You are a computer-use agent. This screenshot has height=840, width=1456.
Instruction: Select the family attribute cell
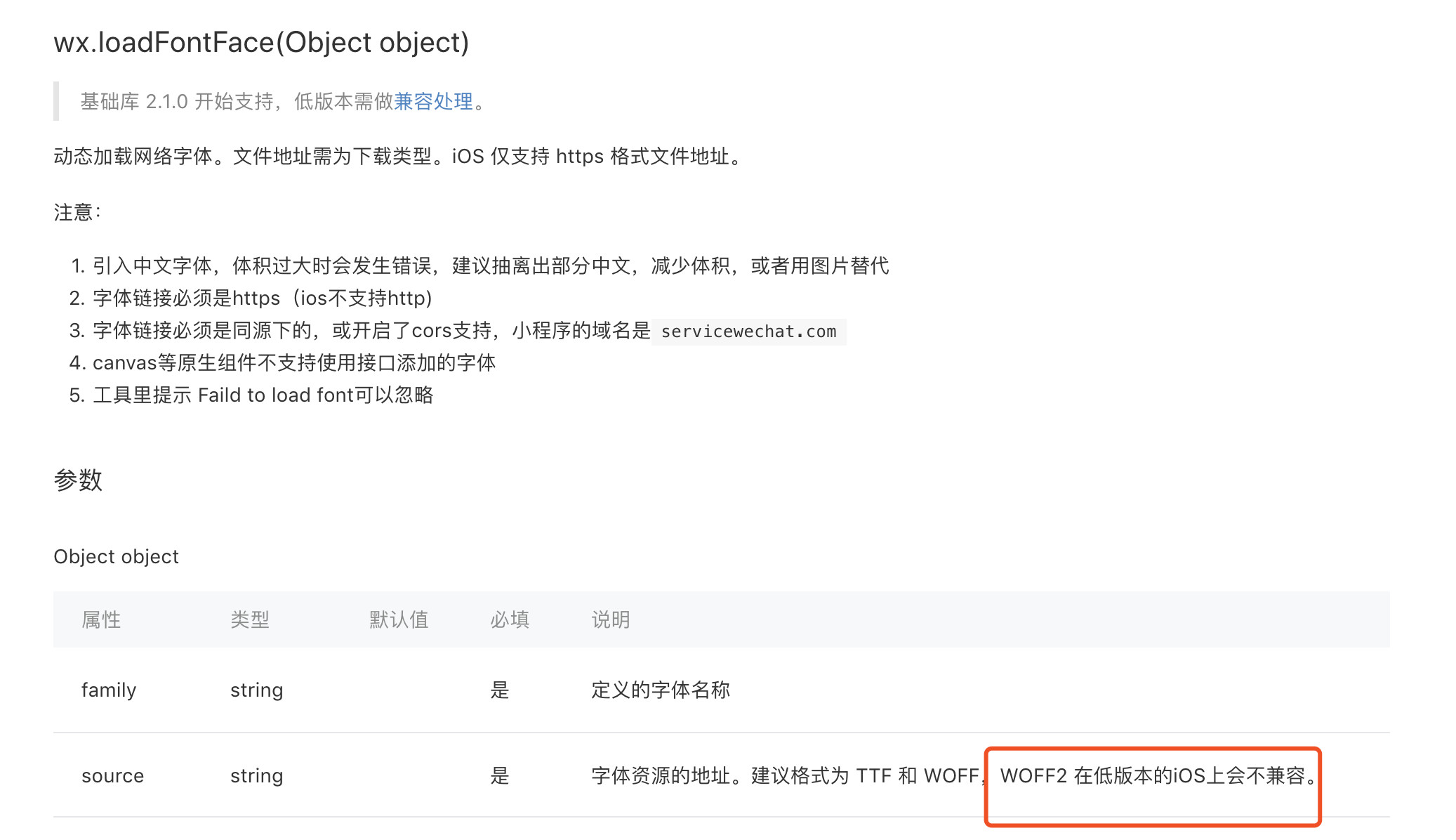tap(109, 690)
